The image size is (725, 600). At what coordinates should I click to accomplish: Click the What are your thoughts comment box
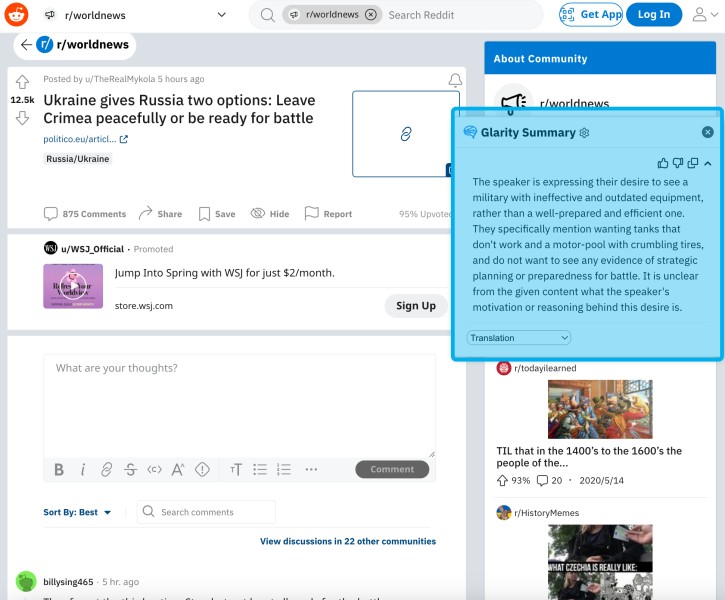coord(240,406)
